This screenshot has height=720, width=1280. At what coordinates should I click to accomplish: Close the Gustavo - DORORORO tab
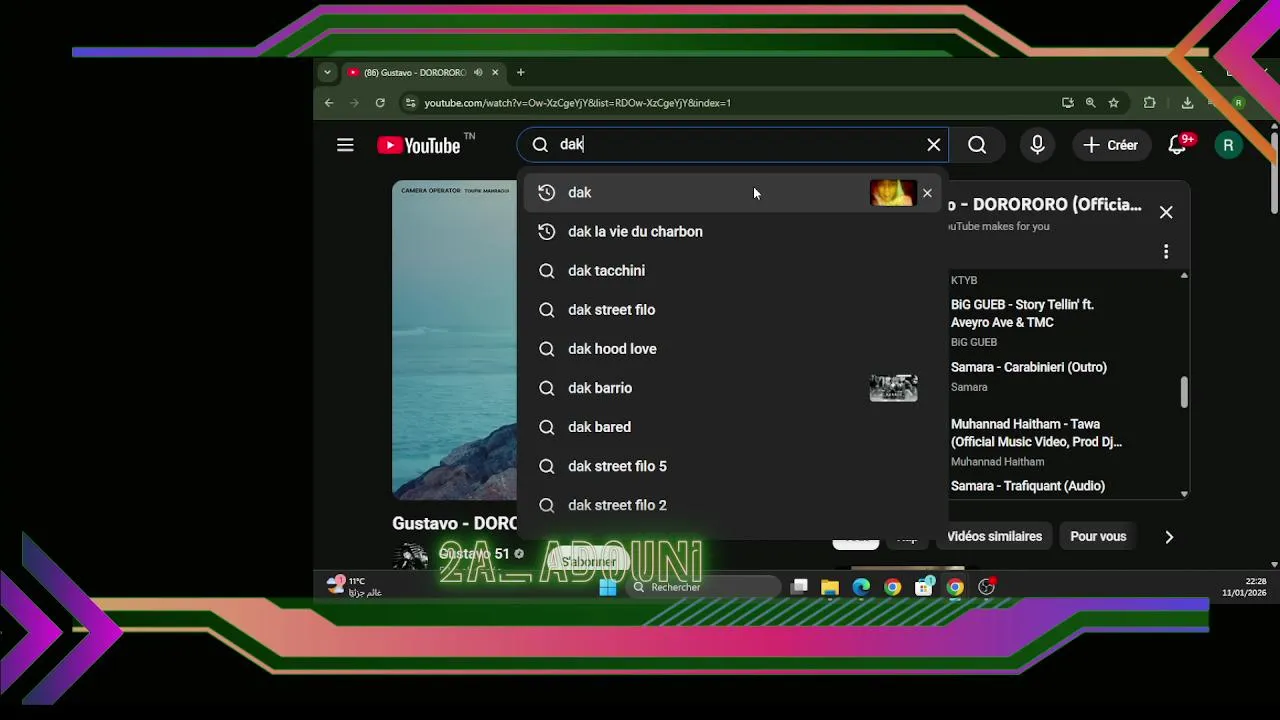(x=495, y=72)
